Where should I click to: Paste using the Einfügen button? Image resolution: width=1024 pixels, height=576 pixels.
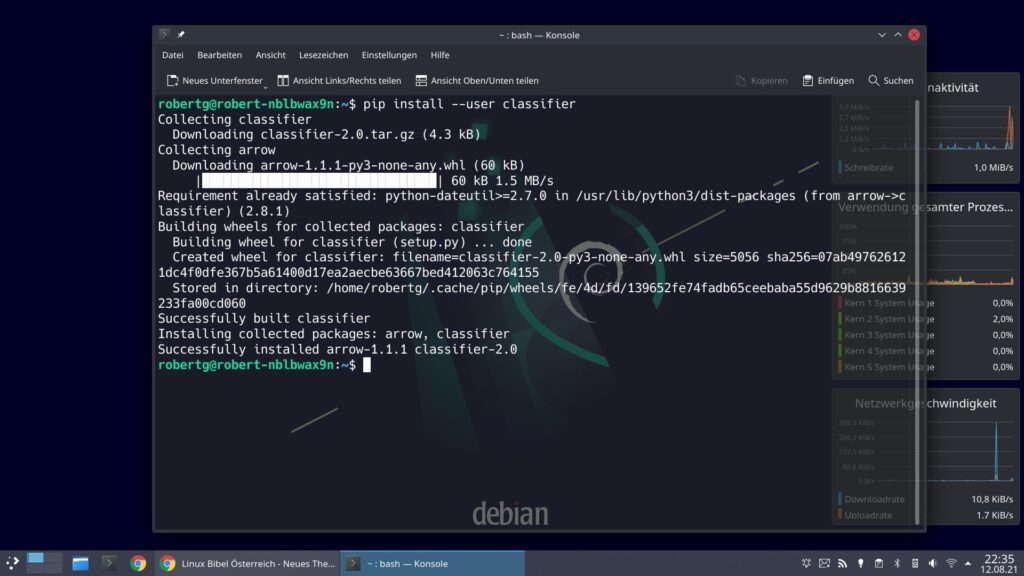(828, 80)
